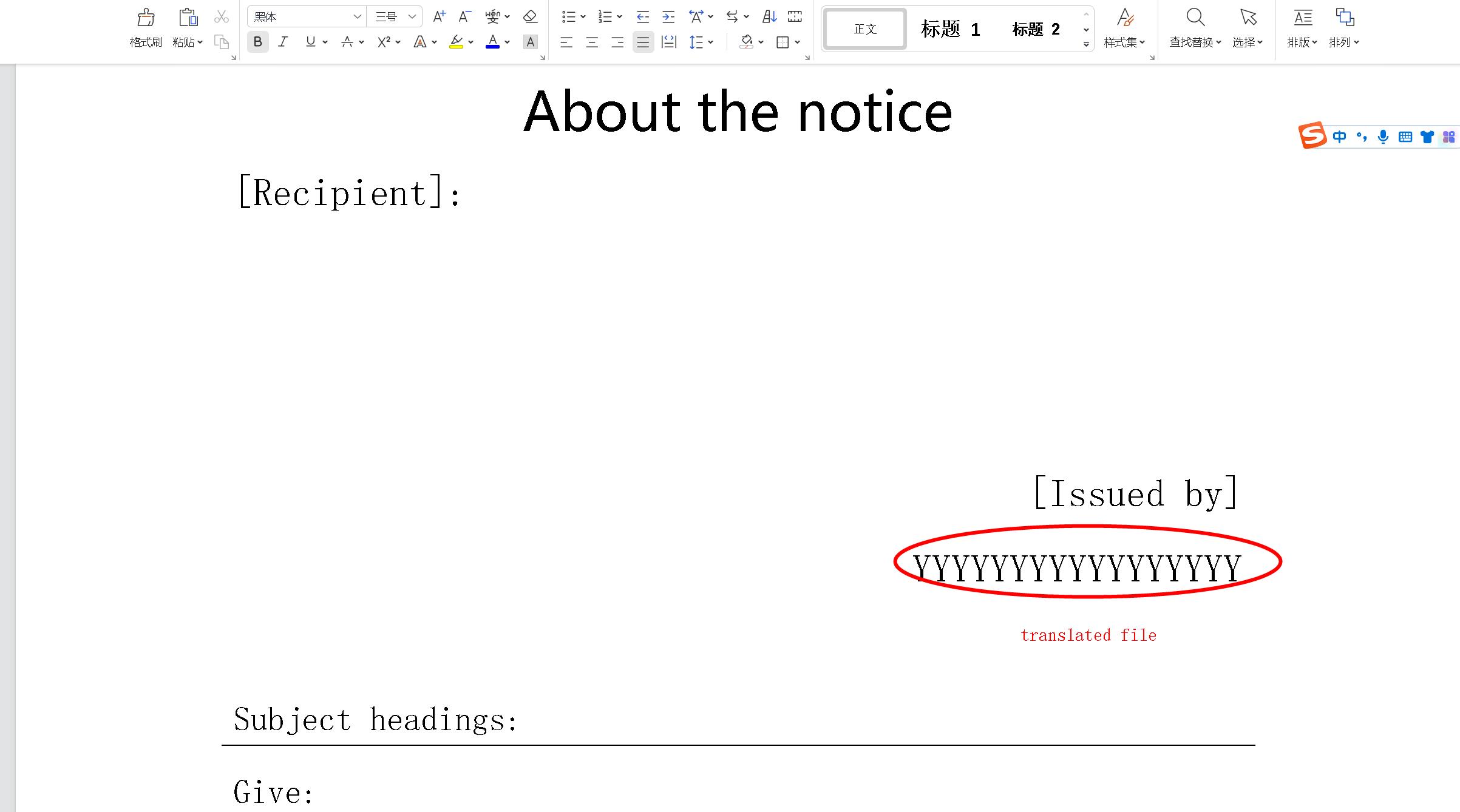This screenshot has width=1460, height=812.
Task: Select the 标题 2 style
Action: click(1036, 29)
